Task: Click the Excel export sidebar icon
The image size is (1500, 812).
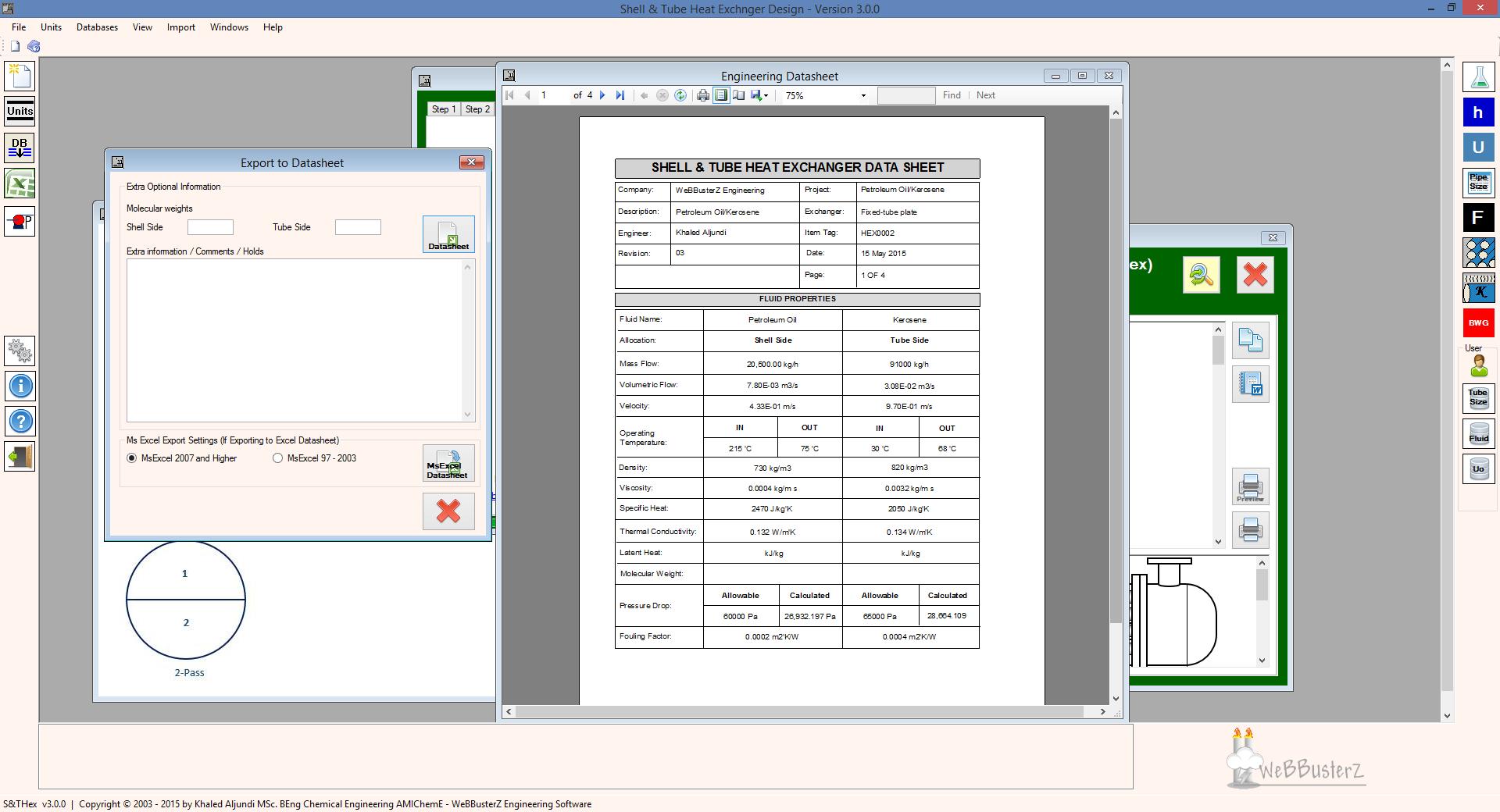Action: click(x=20, y=184)
